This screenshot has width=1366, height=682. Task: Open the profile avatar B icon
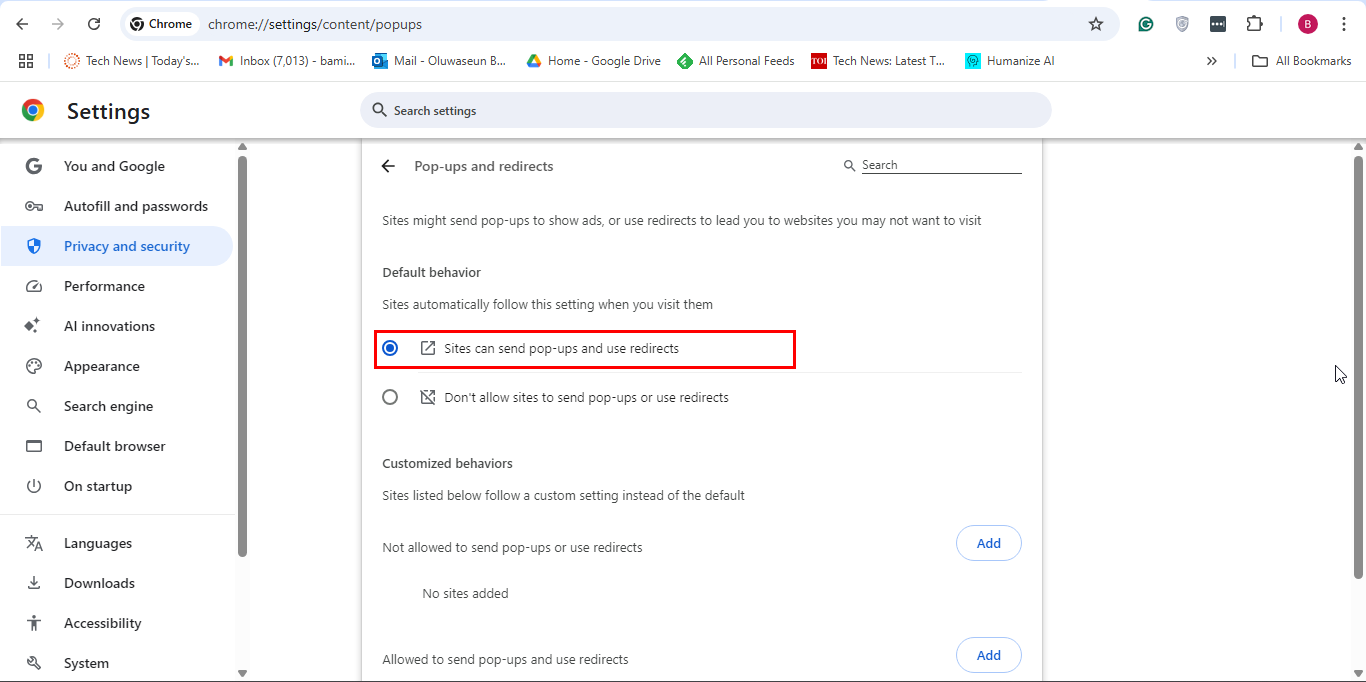tap(1307, 24)
